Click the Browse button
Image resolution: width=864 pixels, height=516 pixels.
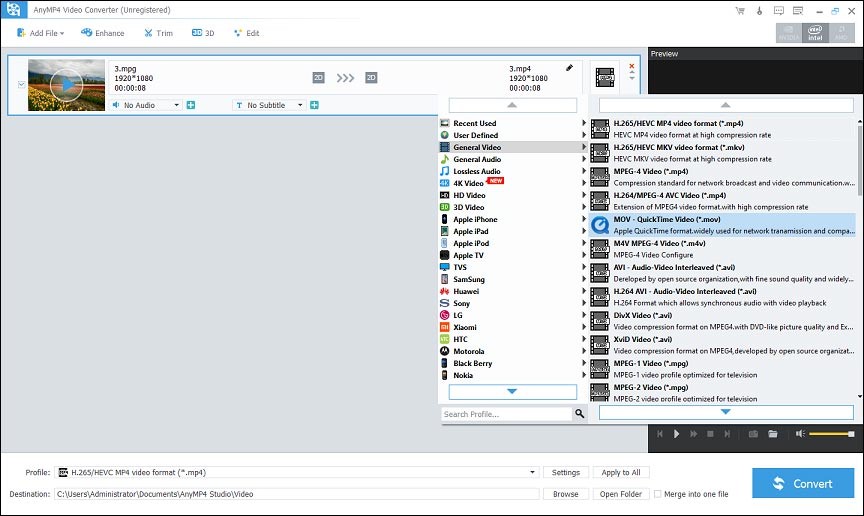click(566, 494)
